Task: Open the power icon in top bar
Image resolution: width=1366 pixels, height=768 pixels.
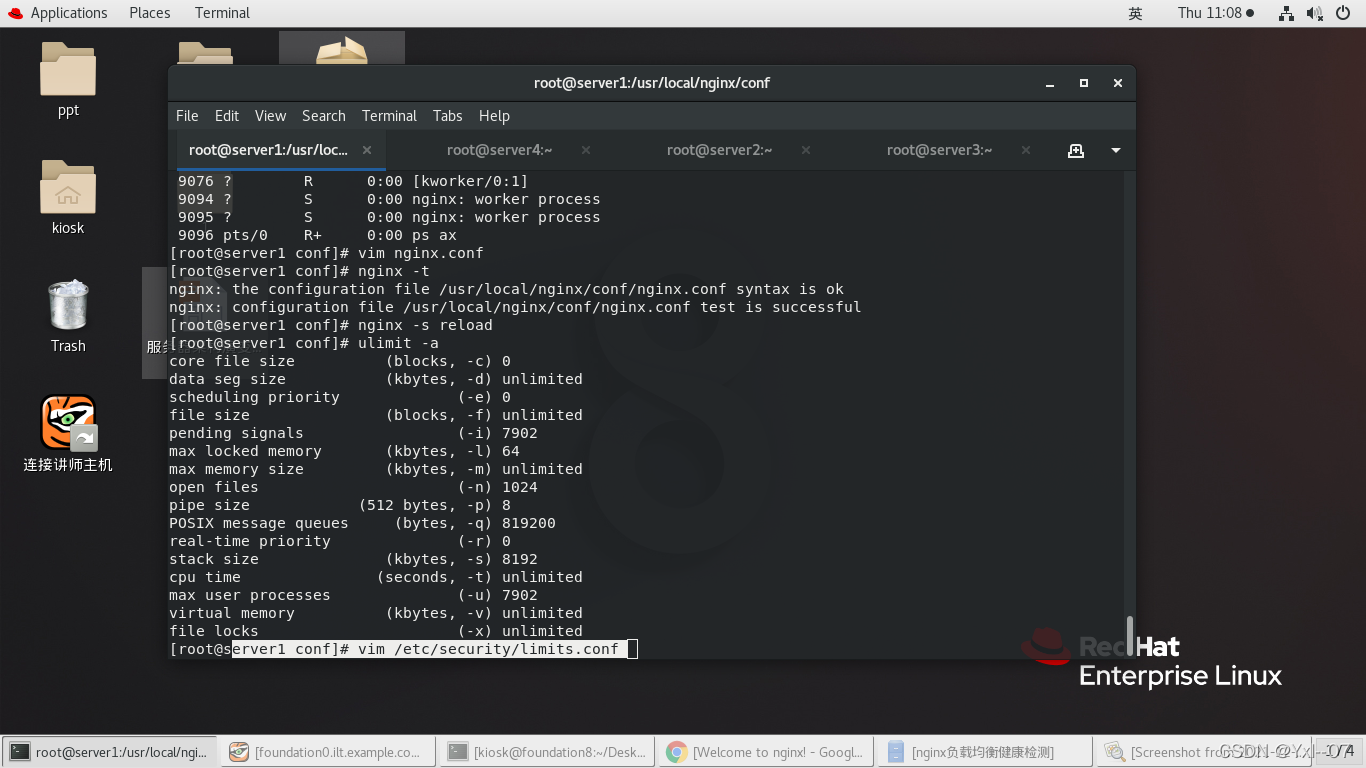Action: click(x=1343, y=13)
